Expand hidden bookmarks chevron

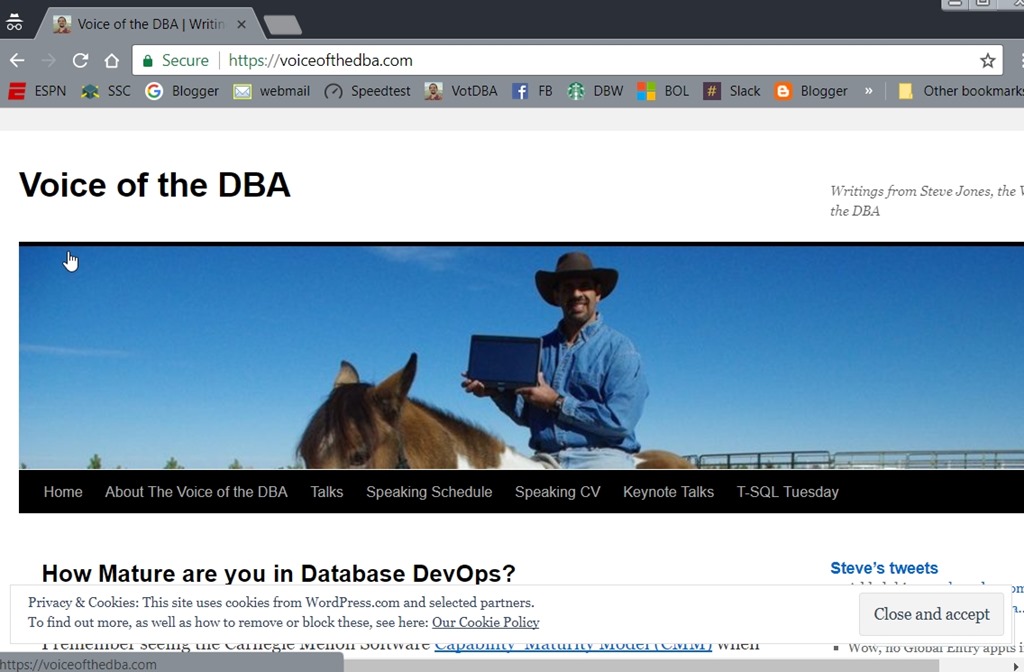[868, 90]
